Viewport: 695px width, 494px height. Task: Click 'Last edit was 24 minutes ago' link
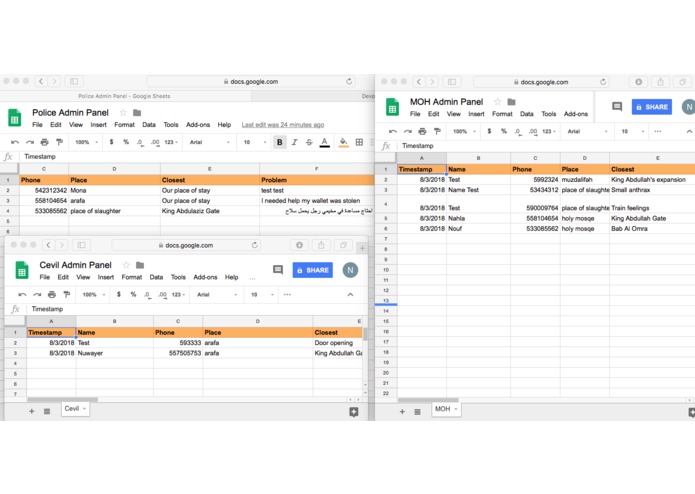pyautogui.click(x=283, y=125)
